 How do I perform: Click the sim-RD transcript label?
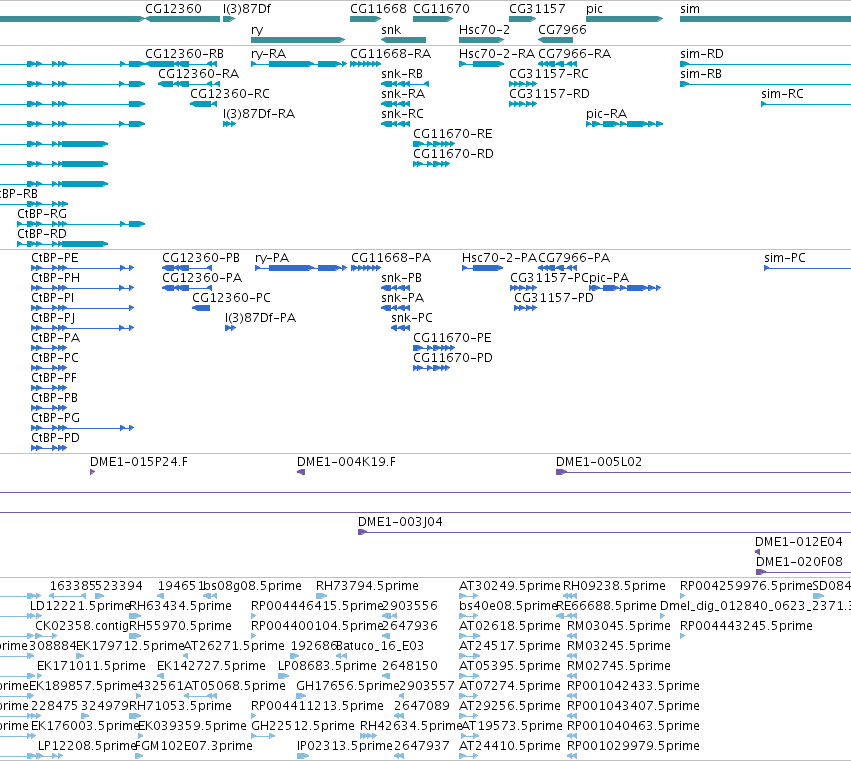[x=702, y=54]
